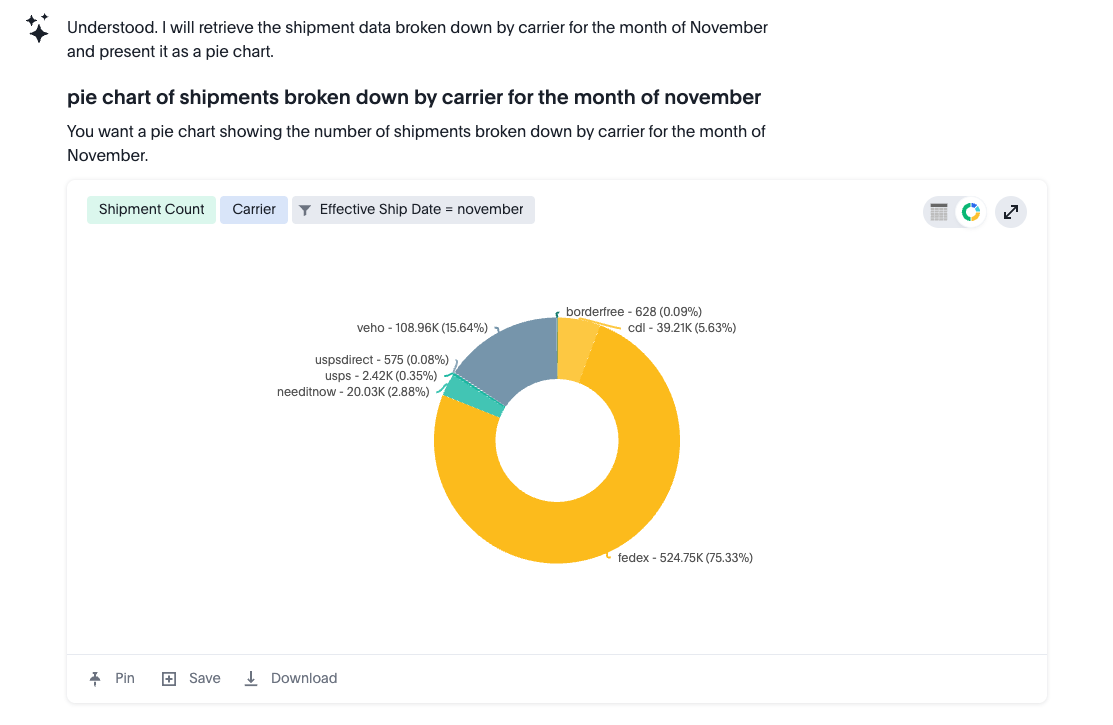Click the borderfree 628 data label
The image size is (1113, 725).
point(633,312)
